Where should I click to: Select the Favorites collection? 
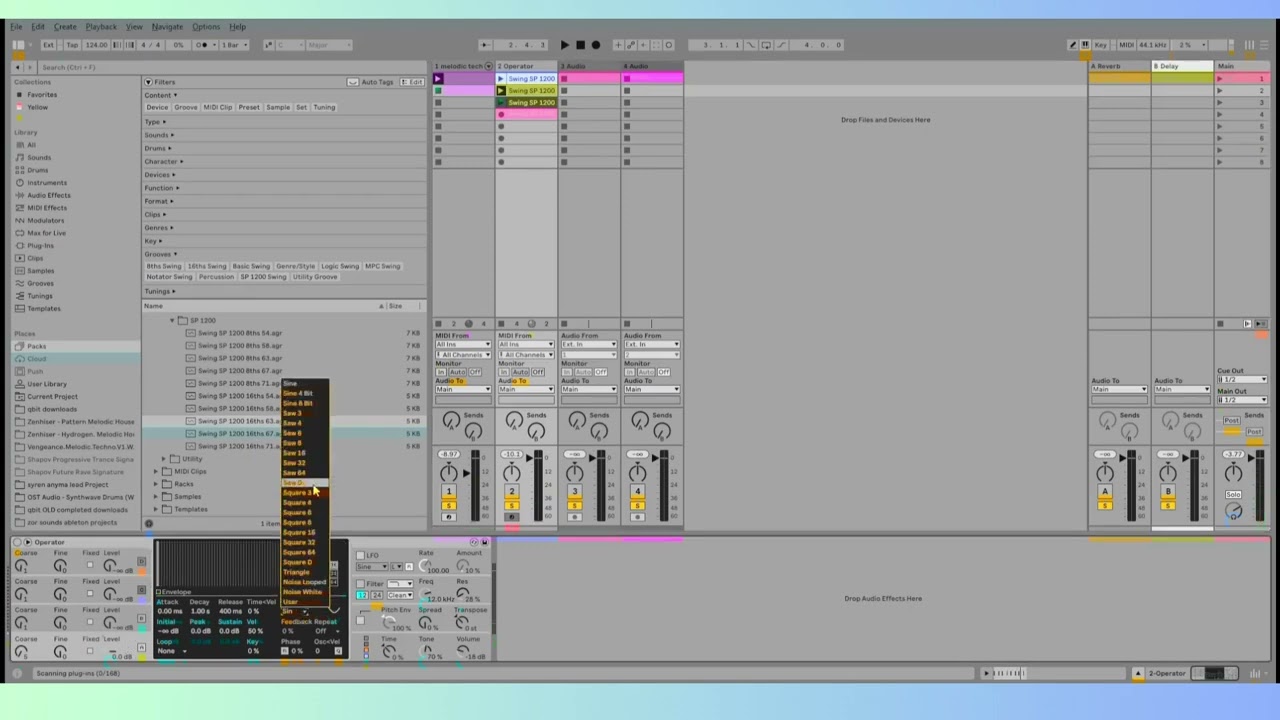tap(41, 95)
